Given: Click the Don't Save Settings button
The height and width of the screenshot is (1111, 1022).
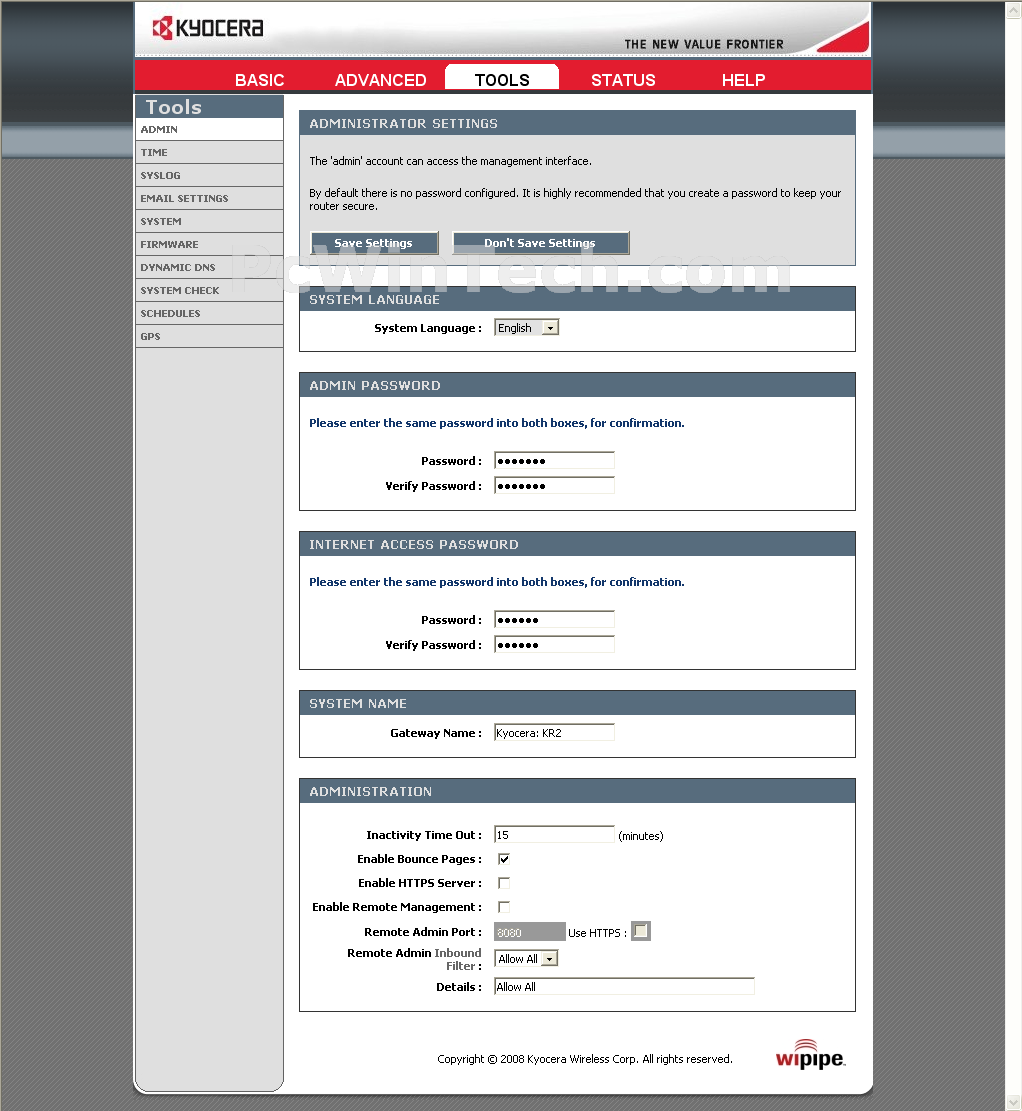Looking at the screenshot, I should point(540,243).
